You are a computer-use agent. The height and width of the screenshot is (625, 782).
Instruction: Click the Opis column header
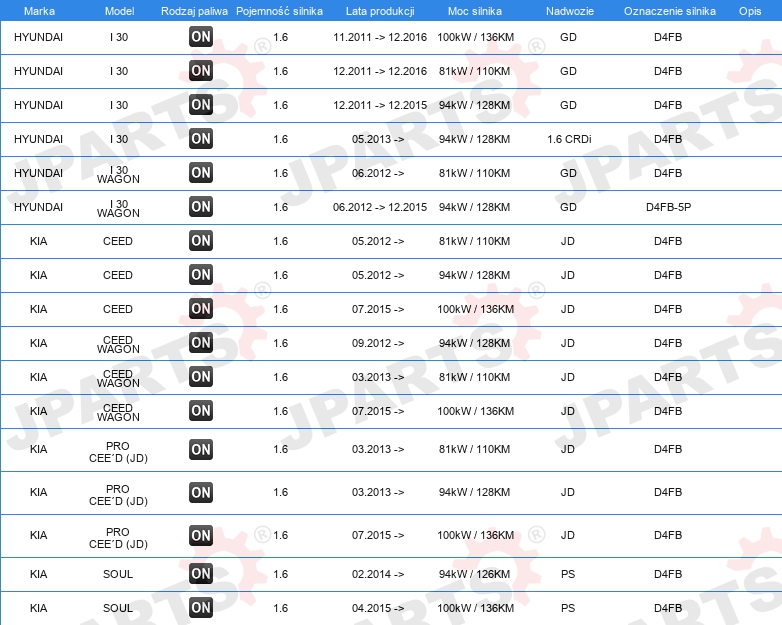(750, 11)
